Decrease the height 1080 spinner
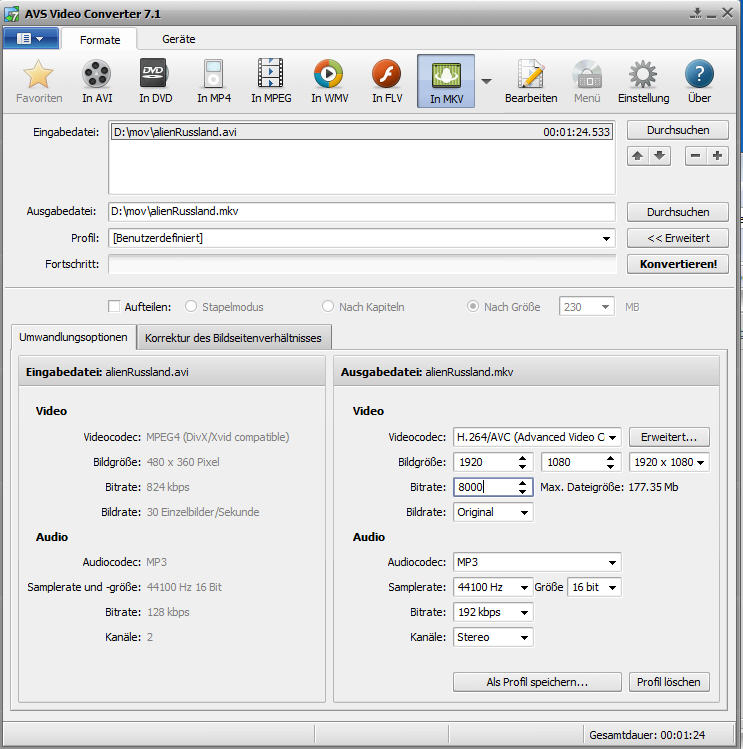 (610, 466)
